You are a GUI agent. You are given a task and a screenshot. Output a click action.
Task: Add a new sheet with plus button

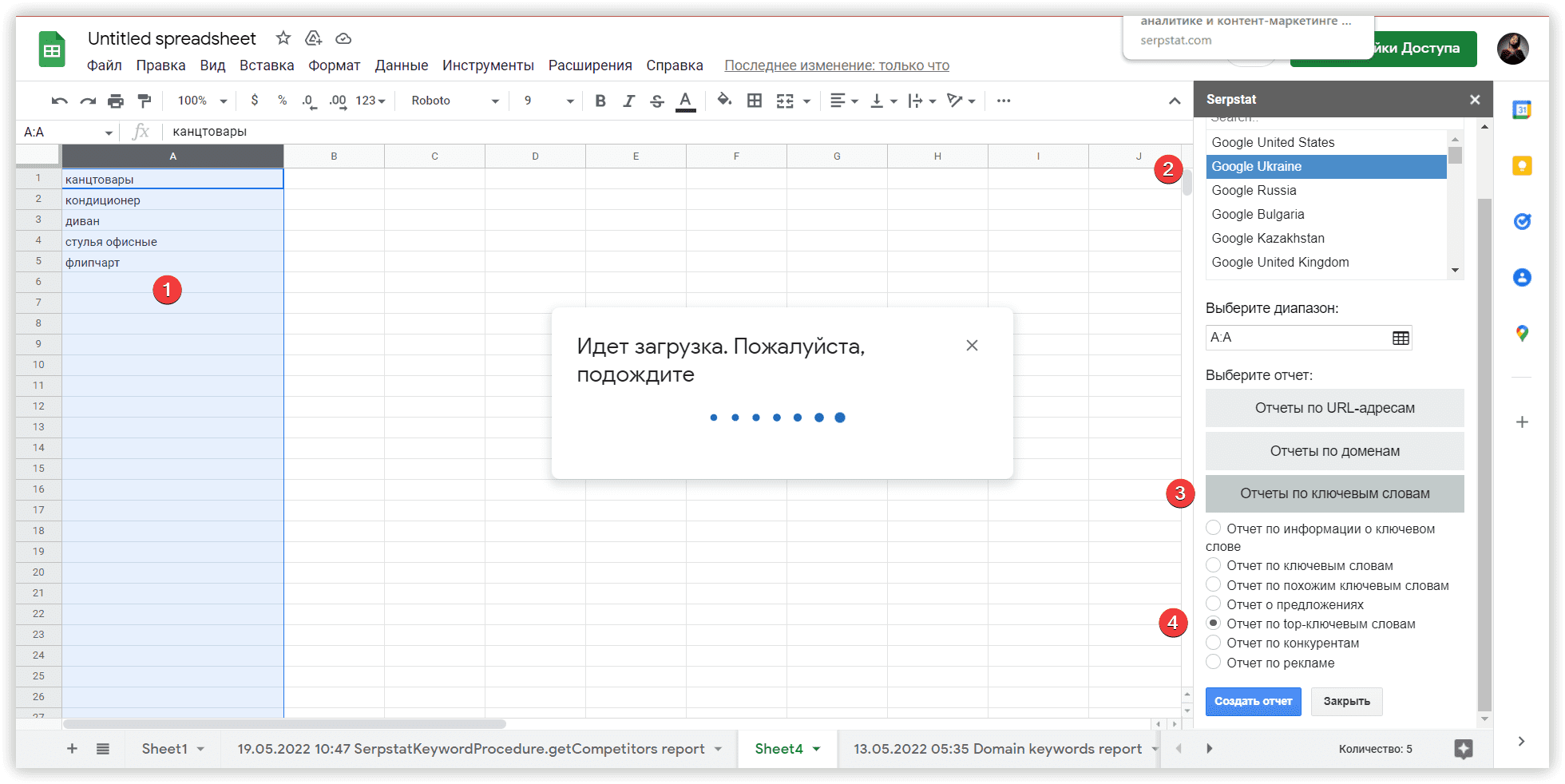click(x=72, y=748)
